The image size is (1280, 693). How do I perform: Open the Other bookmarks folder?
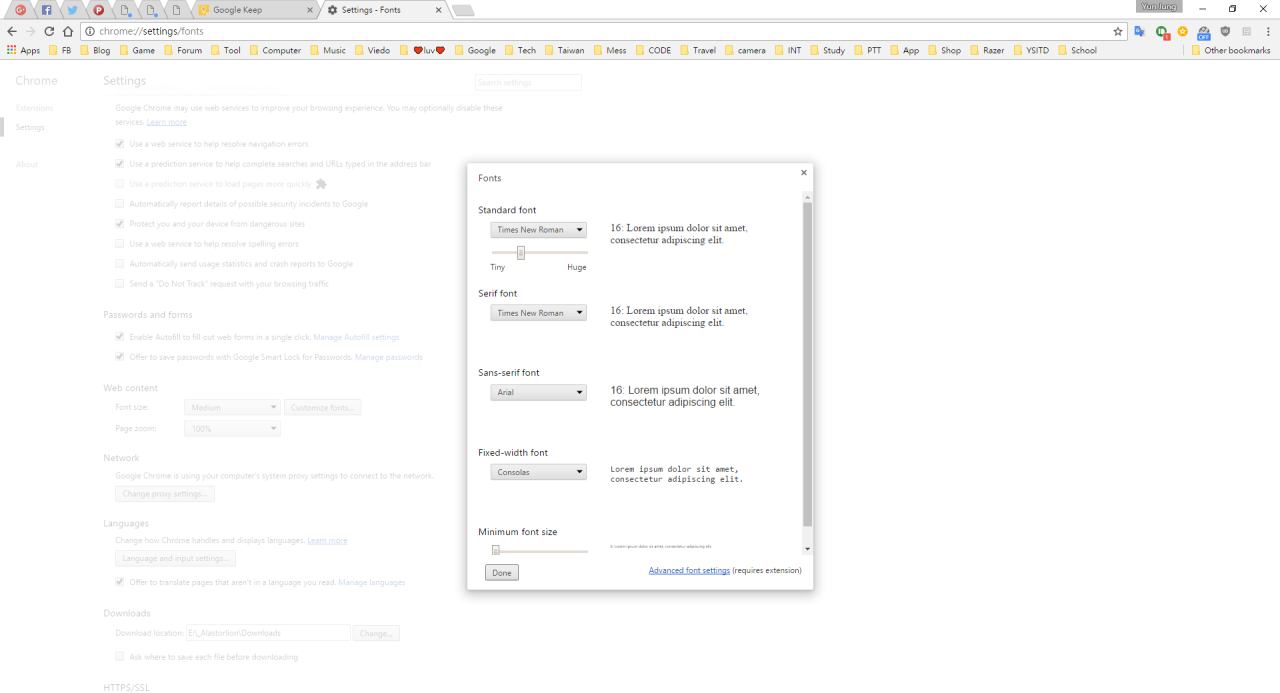1230,50
